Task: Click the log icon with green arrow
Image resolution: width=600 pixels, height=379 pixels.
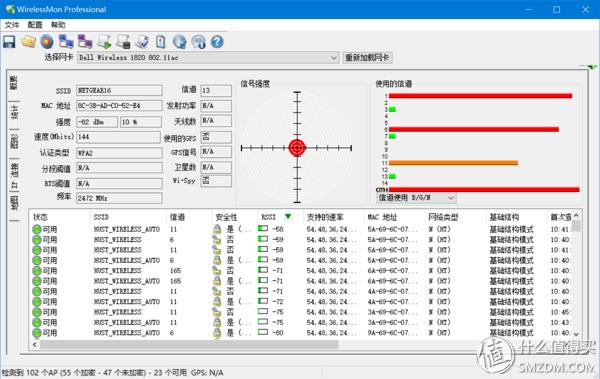Action: click(104, 42)
